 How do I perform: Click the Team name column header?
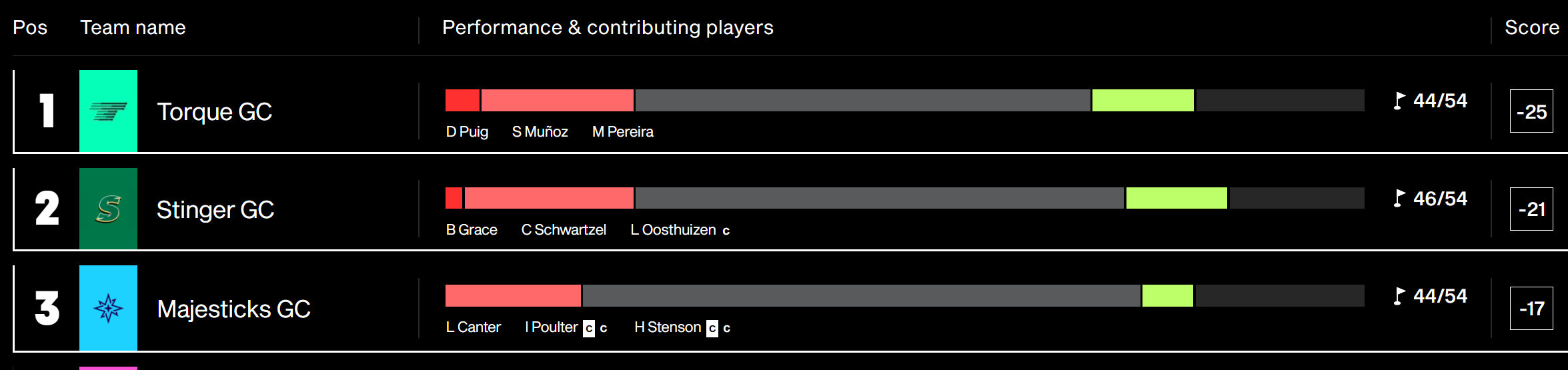pos(133,27)
